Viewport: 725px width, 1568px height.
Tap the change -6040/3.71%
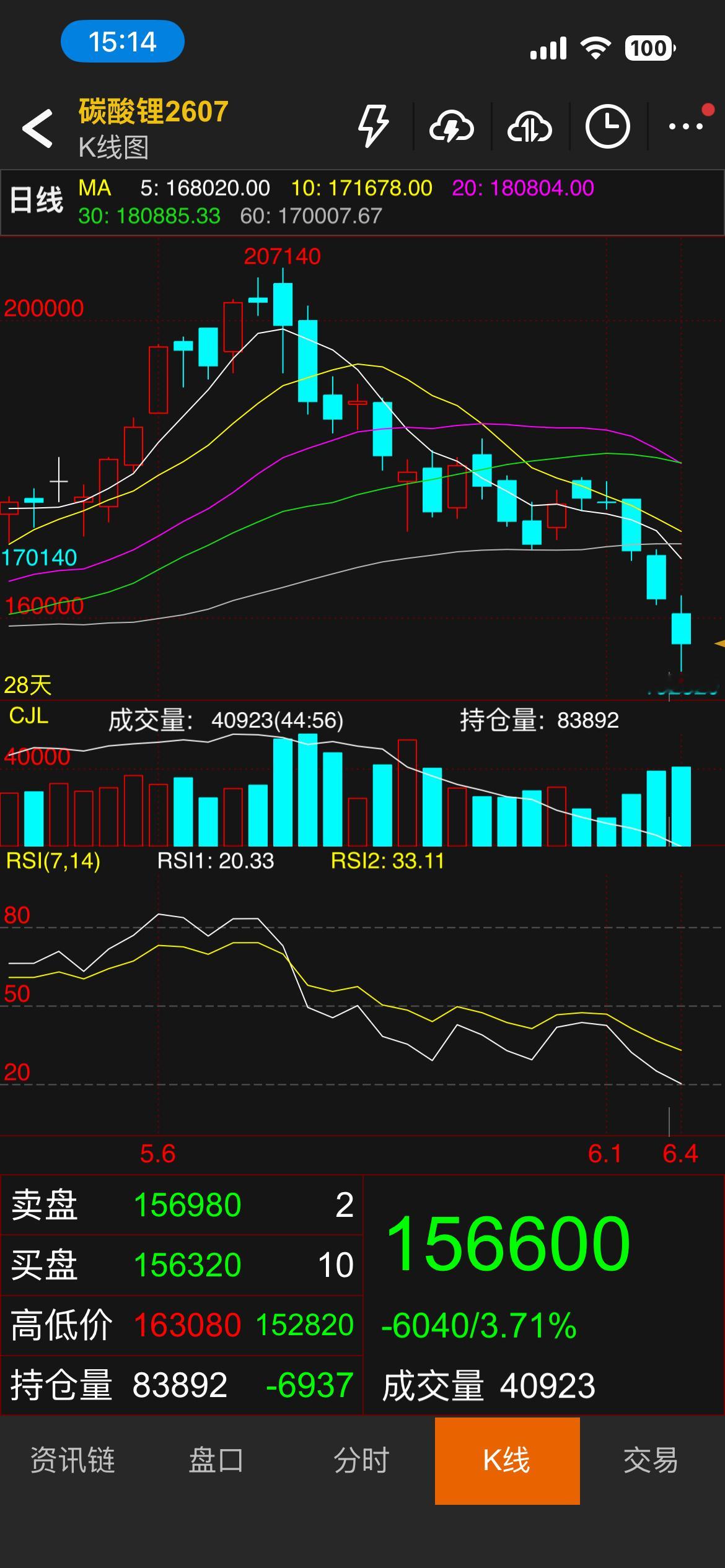[479, 1326]
